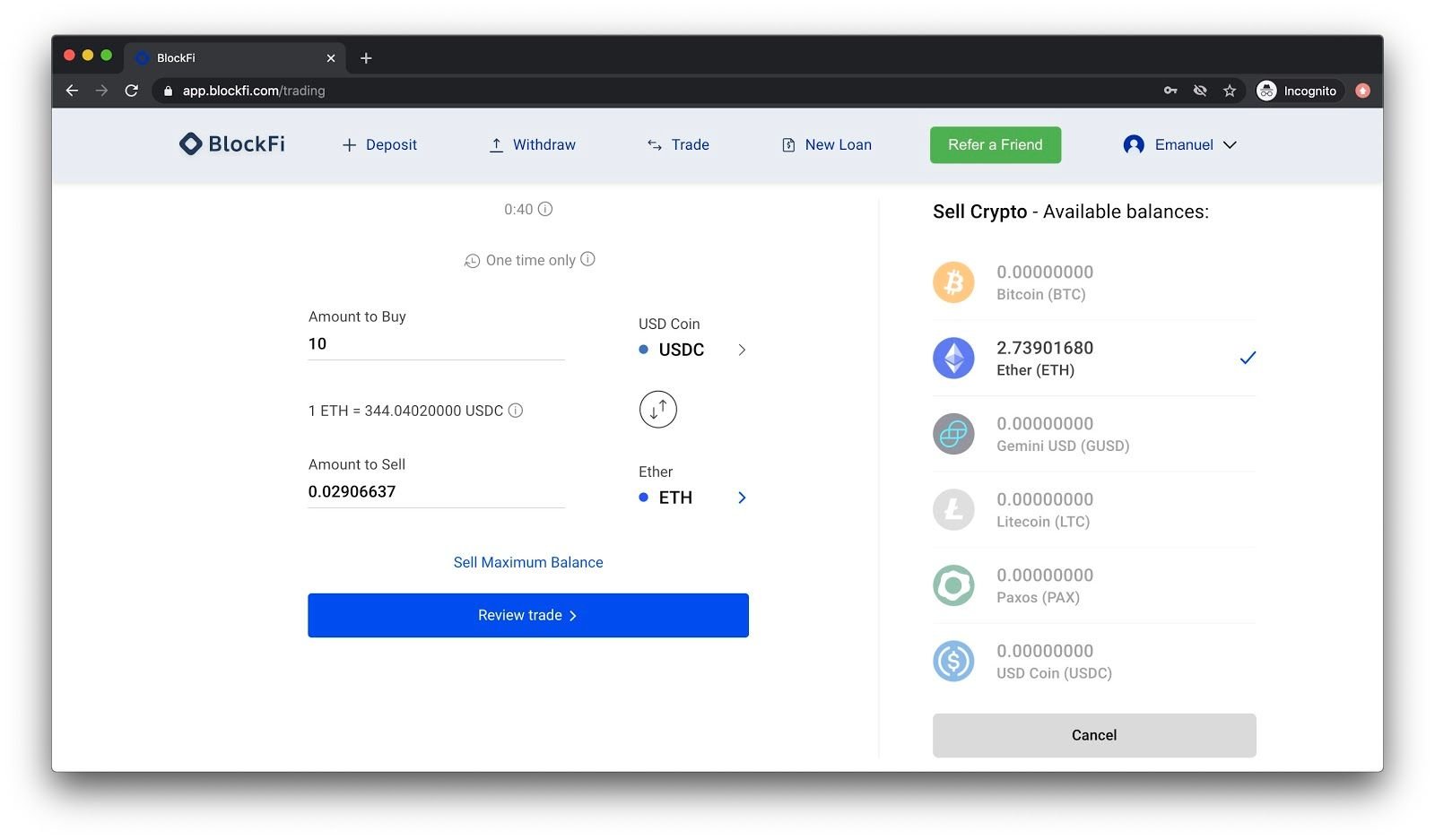This screenshot has width=1435, height=840.
Task: Click the Amount to Sell input field
Action: [436, 492]
